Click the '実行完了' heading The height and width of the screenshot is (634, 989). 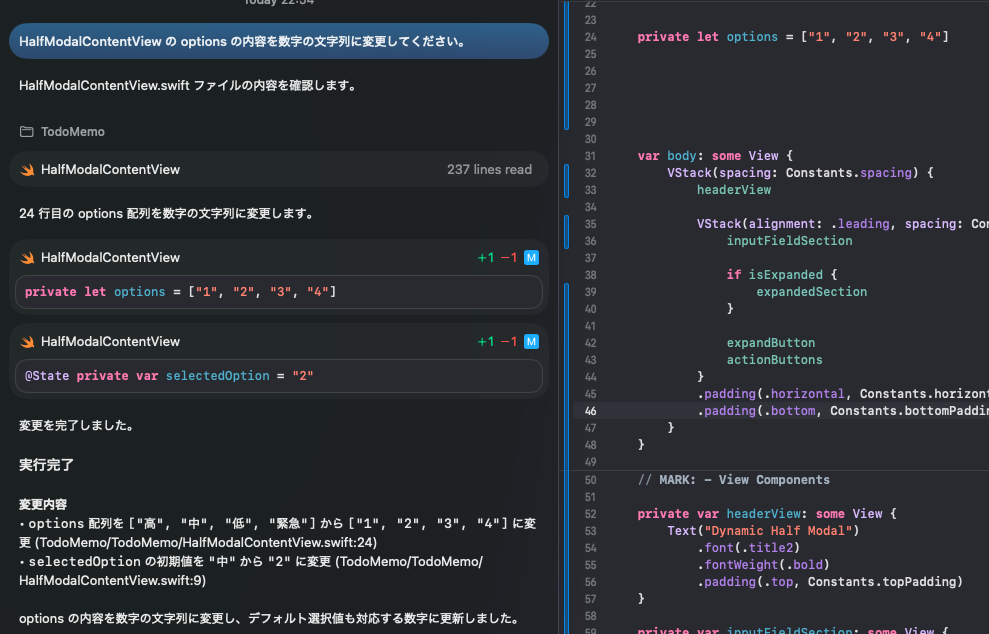tap(46, 465)
